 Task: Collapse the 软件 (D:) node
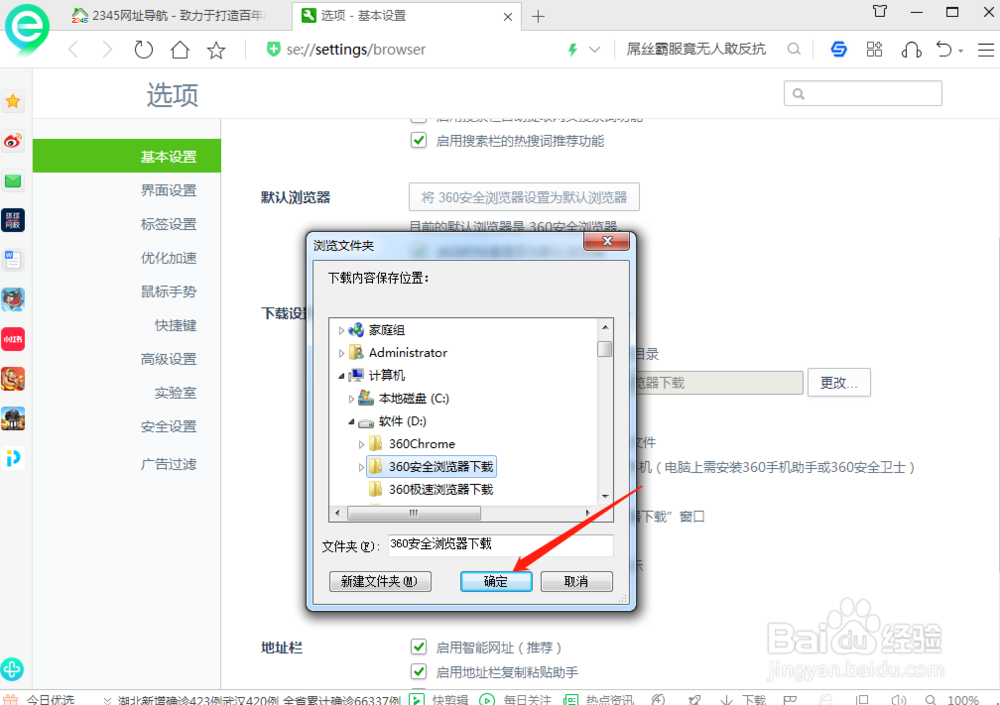point(351,421)
